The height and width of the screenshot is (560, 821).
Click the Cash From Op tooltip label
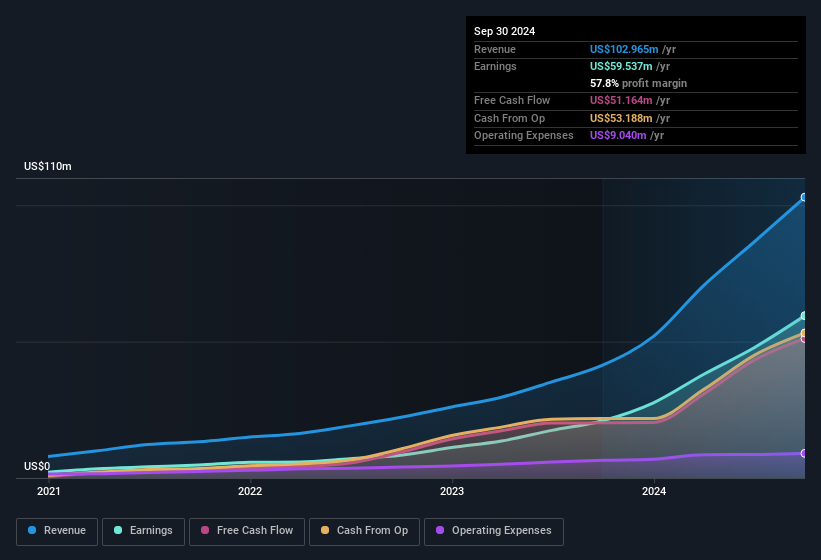point(509,118)
